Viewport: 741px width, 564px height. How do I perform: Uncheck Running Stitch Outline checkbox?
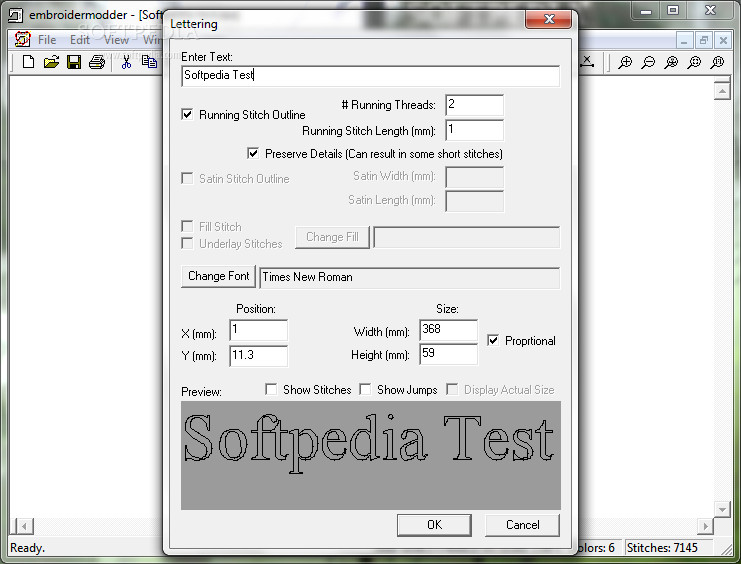(187, 114)
